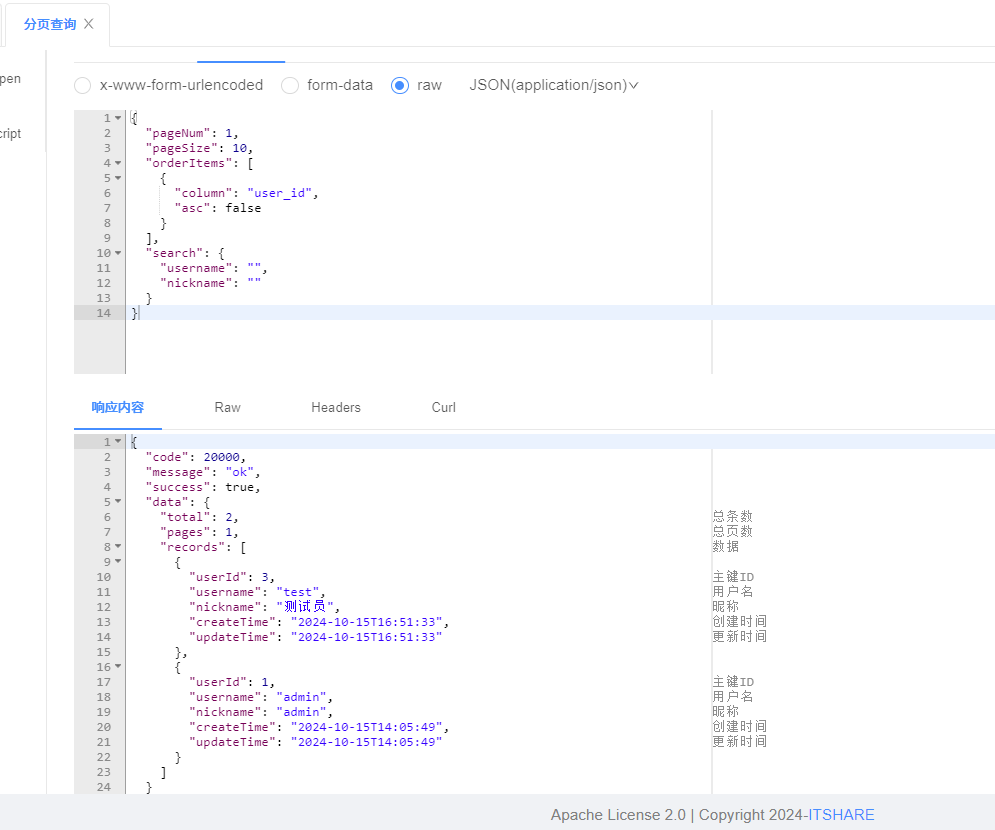The height and width of the screenshot is (830, 995).
Task: Show the Curl tab
Action: (443, 408)
